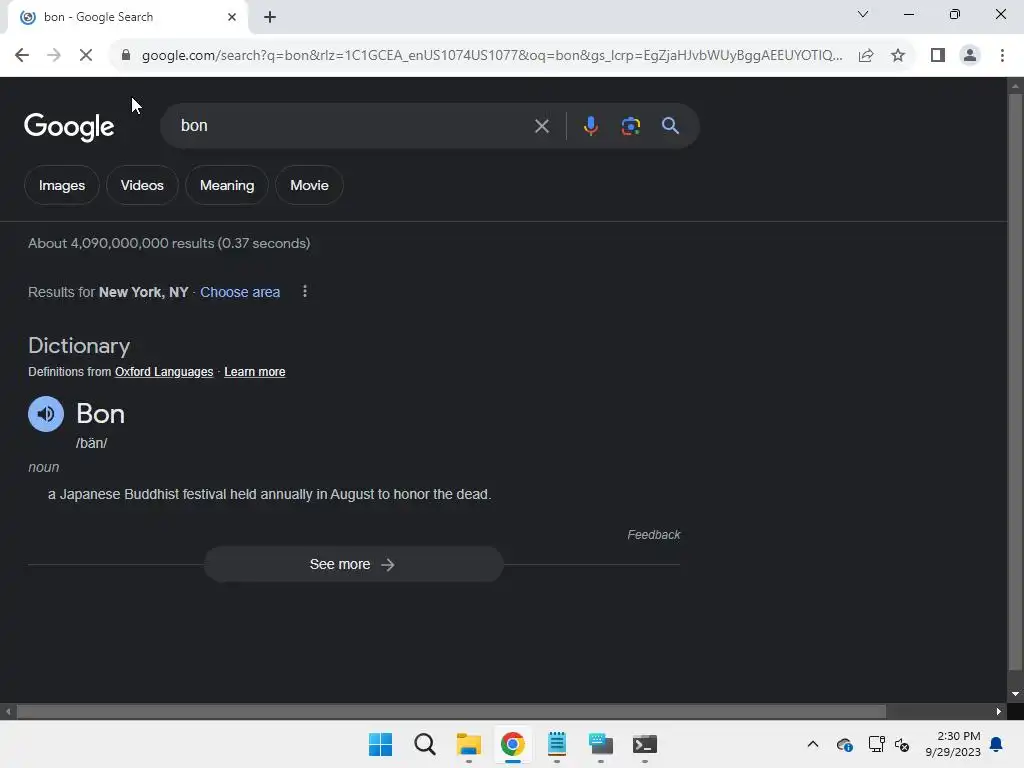
Task: Play pronunciation audio for Bon
Action: [46, 414]
